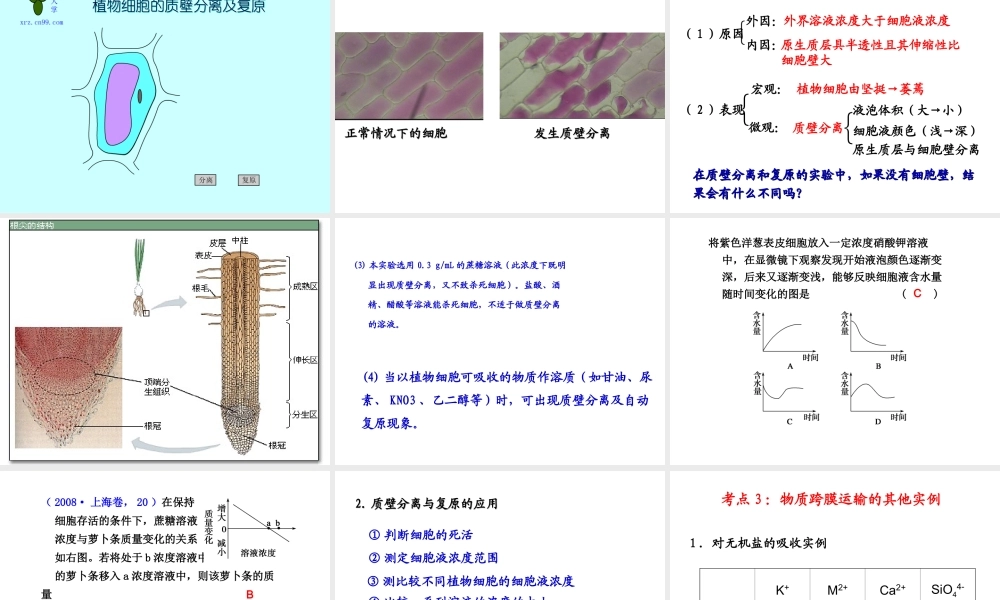The image size is (1000, 600).
Task: Click the 根毛 label on the root diagram
Action: [200, 288]
